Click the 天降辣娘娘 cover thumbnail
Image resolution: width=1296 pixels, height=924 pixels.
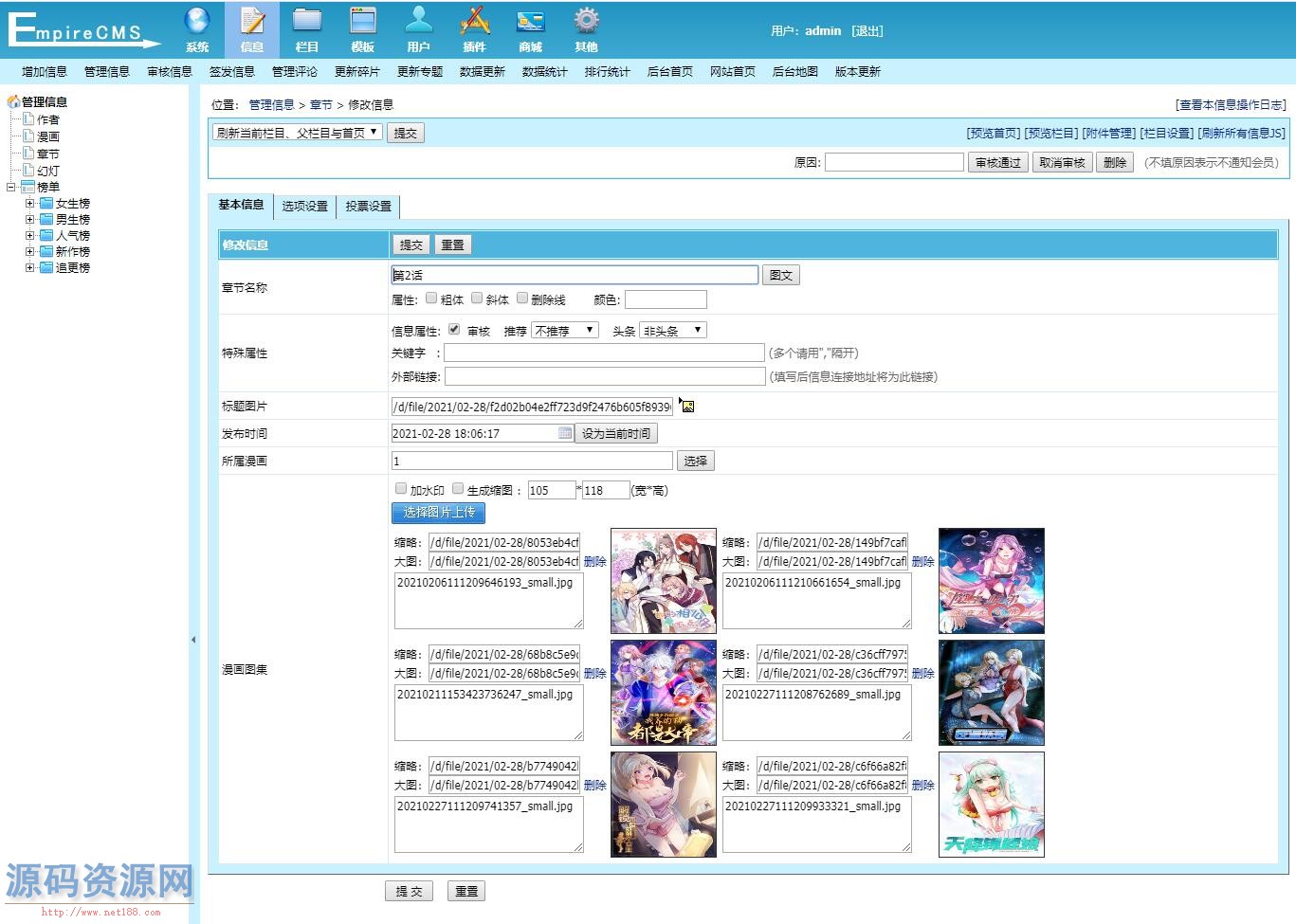click(x=992, y=805)
